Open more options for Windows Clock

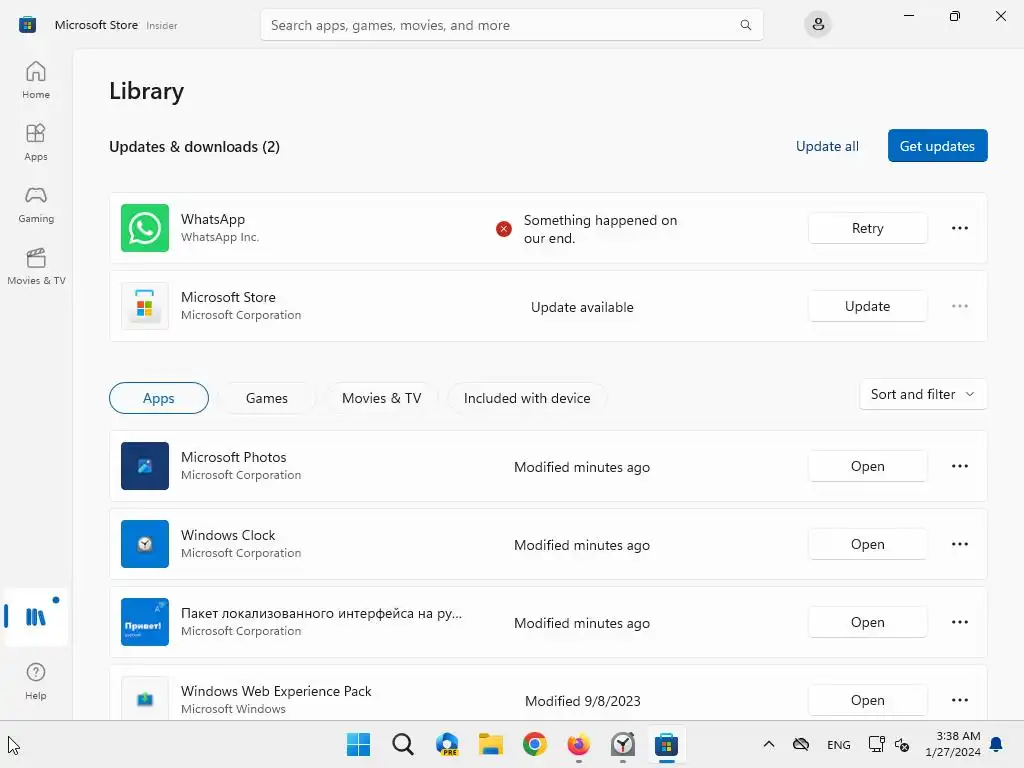click(x=959, y=544)
